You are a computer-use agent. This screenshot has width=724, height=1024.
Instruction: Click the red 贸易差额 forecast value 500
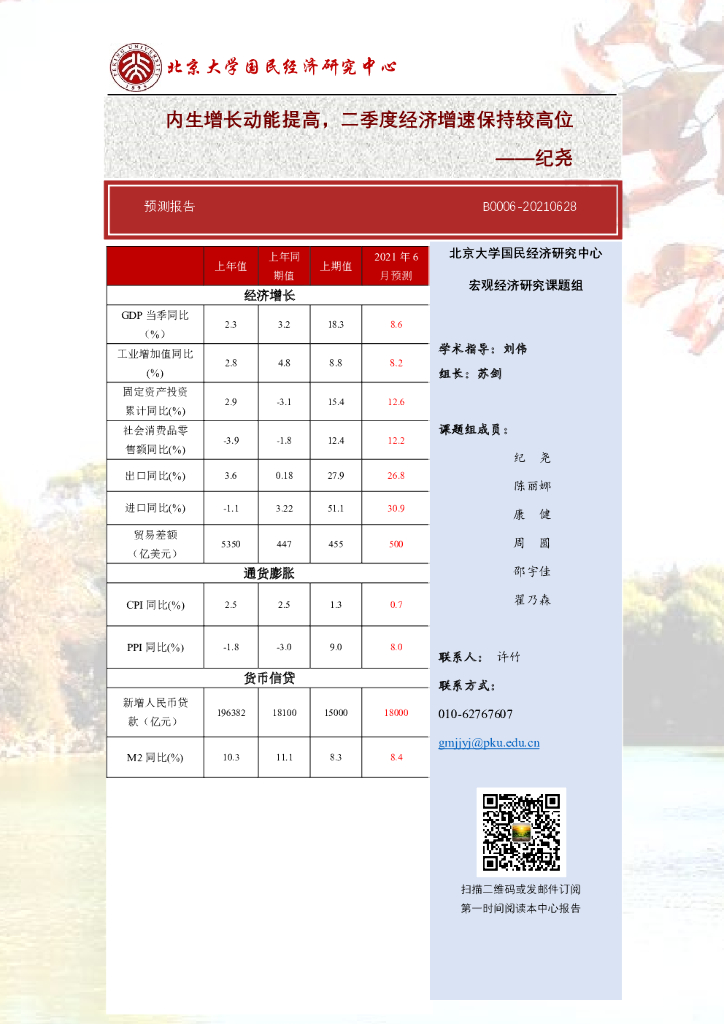click(396, 544)
